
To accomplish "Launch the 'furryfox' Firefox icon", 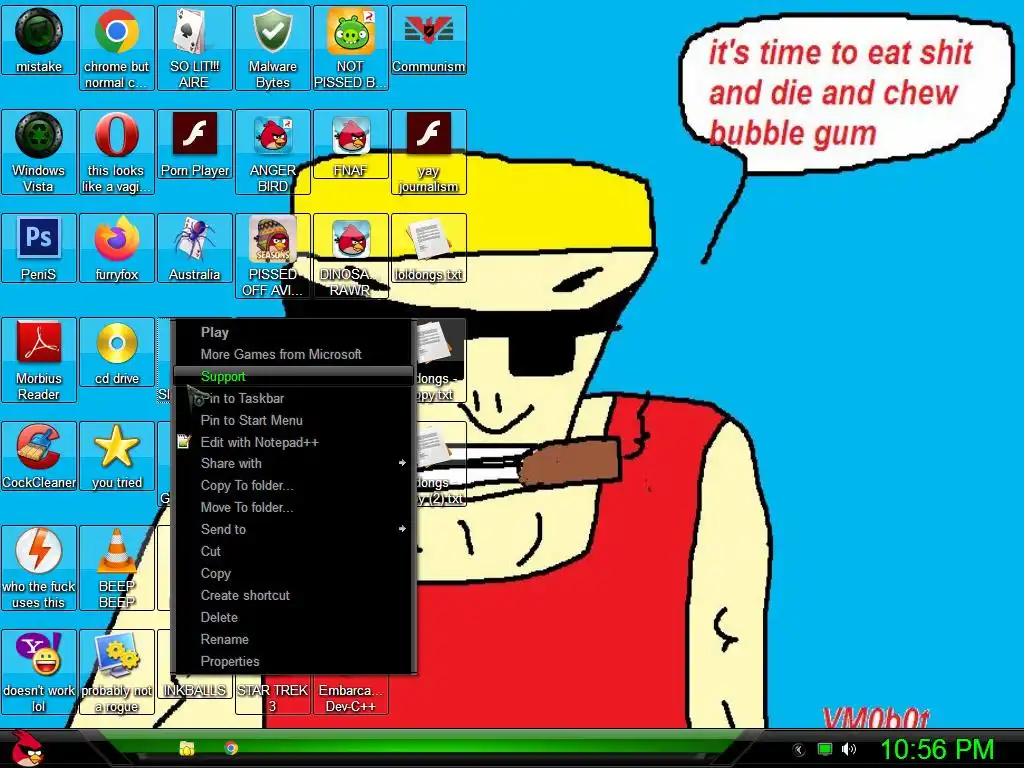I will coord(116,248).
